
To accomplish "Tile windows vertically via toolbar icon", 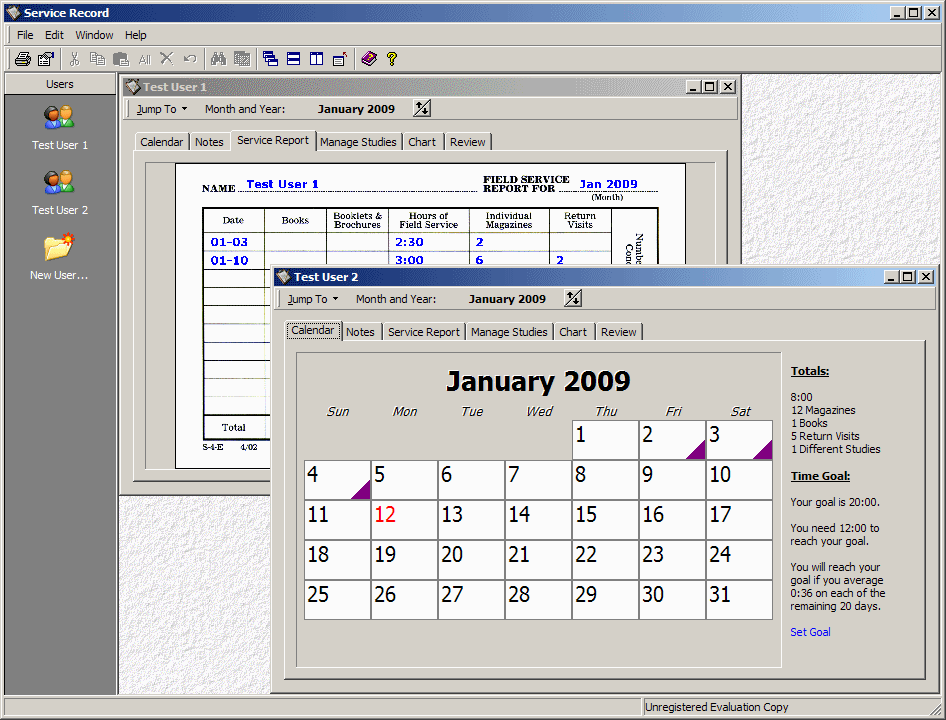I will [317, 59].
